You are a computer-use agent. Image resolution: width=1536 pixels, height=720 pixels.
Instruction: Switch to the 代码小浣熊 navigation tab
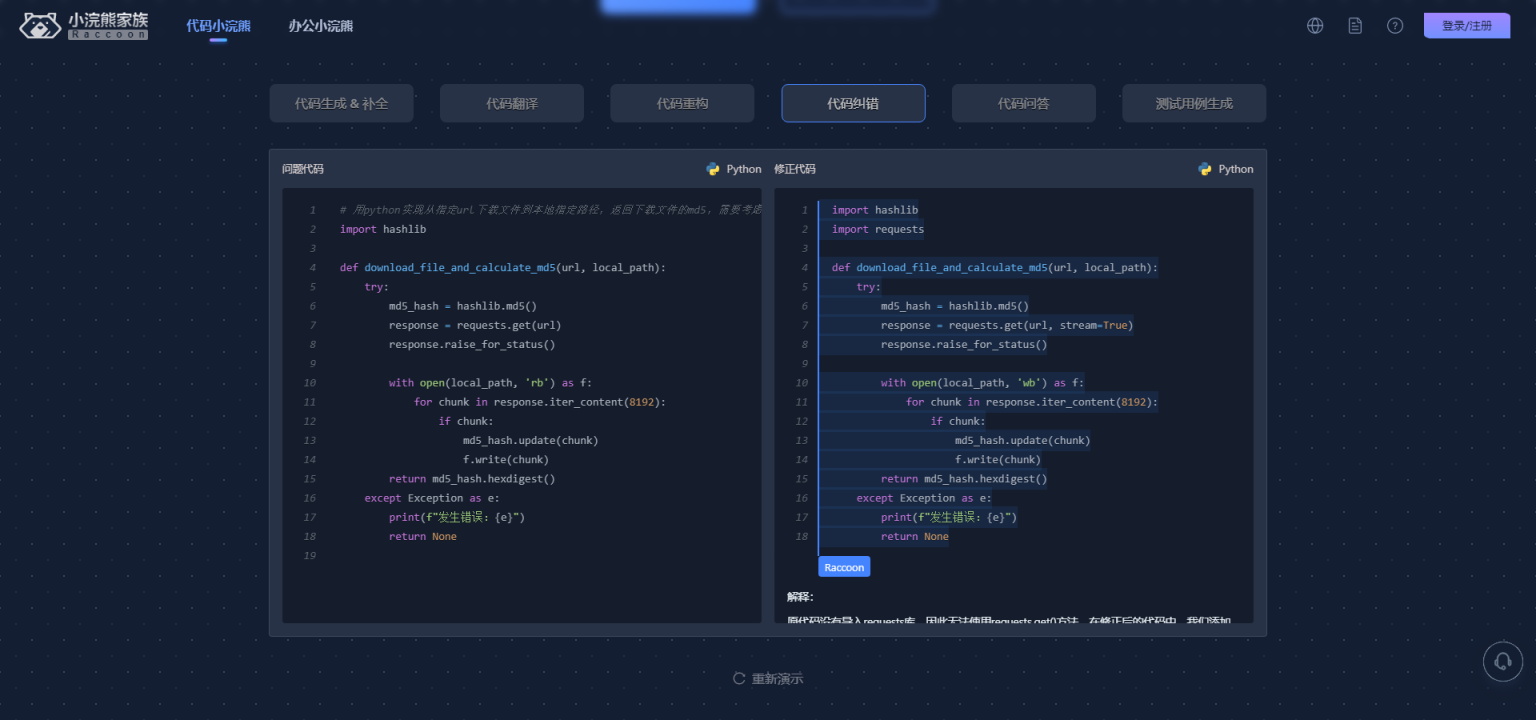pyautogui.click(x=218, y=26)
